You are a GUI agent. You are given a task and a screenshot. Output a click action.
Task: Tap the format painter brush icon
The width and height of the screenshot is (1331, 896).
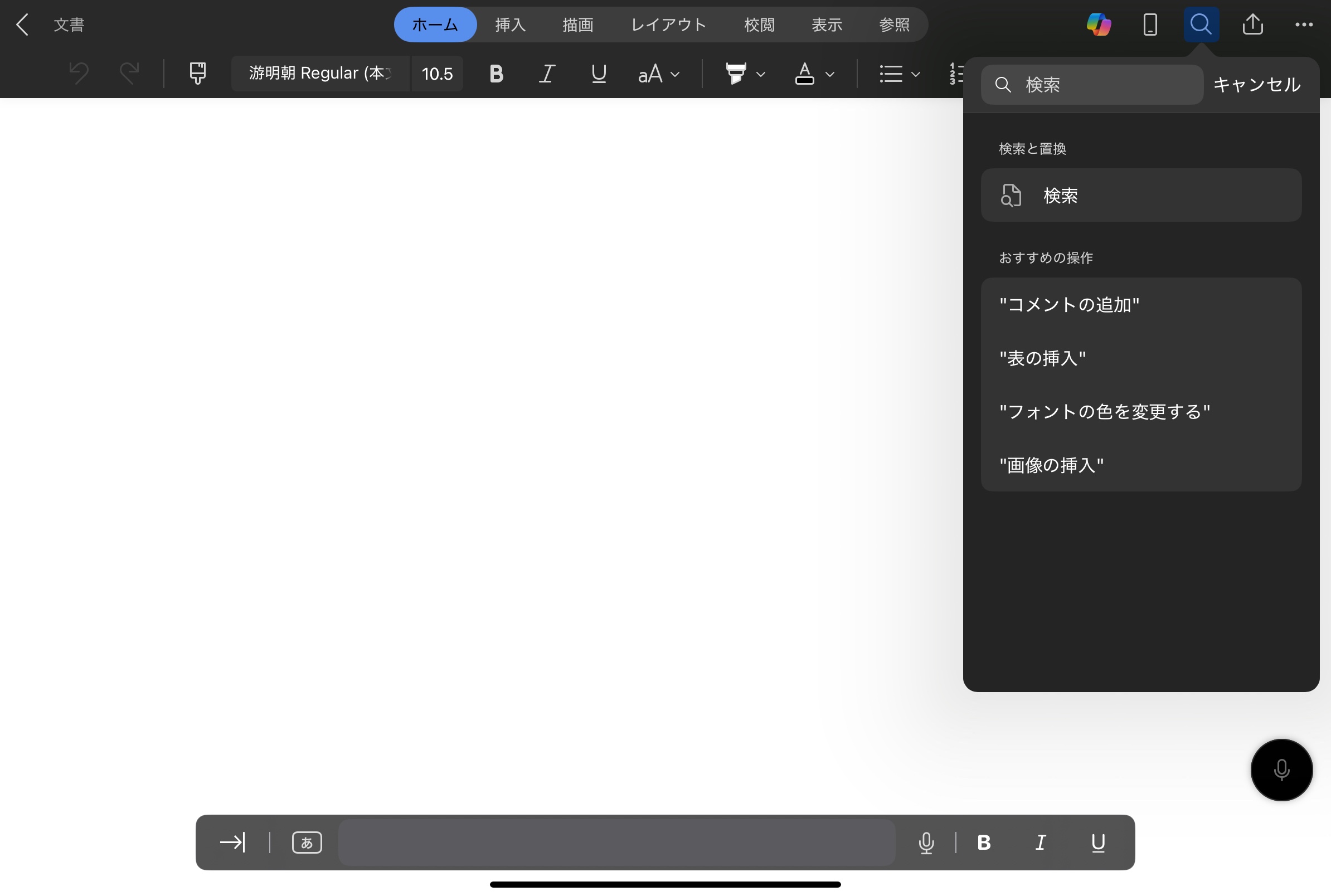point(198,73)
